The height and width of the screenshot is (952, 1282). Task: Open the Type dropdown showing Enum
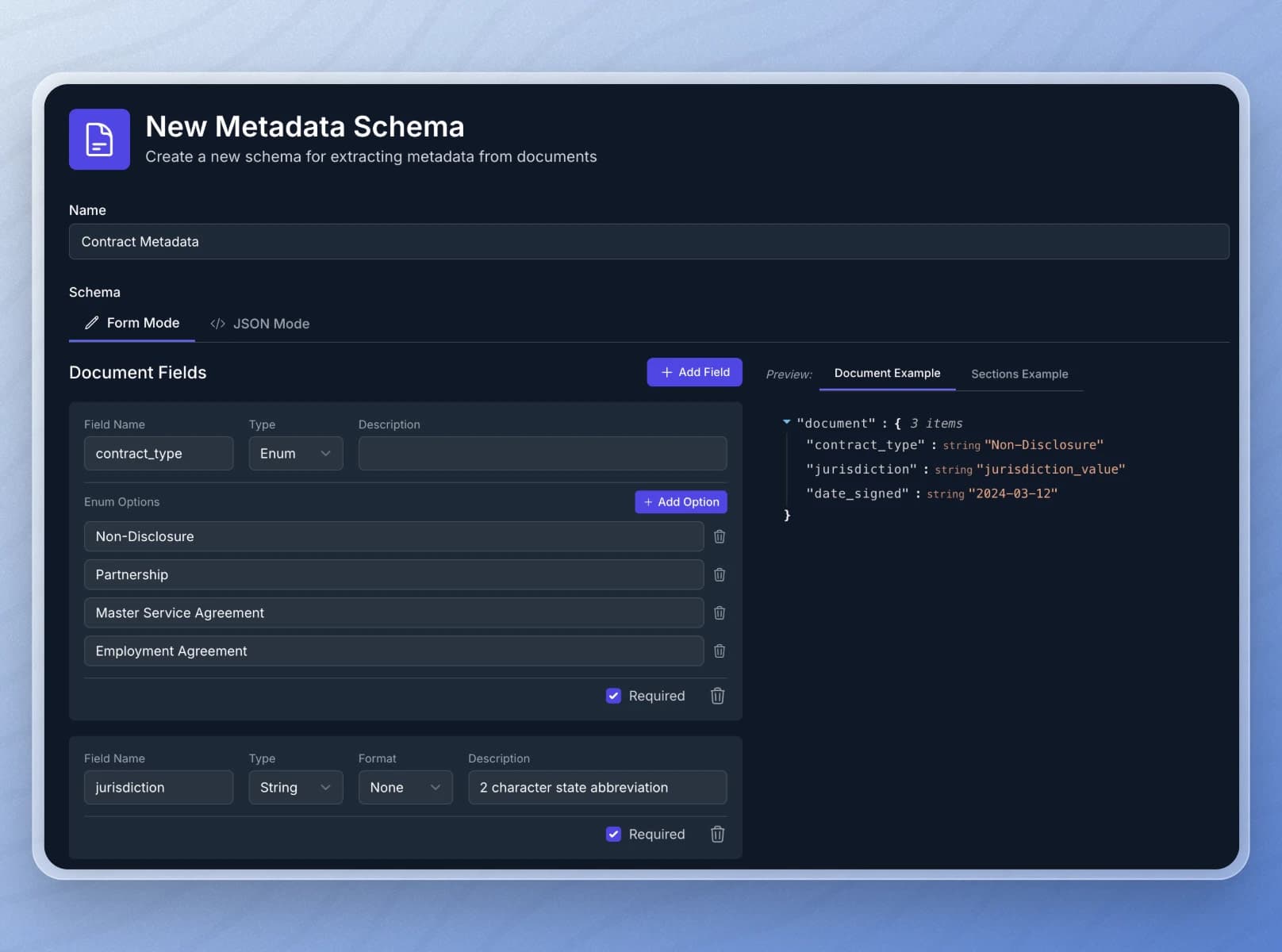(x=295, y=453)
